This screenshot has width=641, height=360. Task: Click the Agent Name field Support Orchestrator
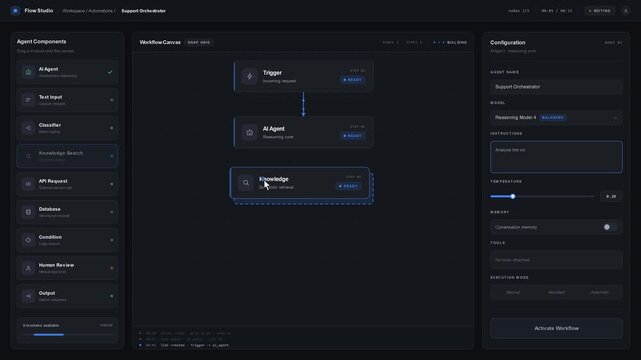pyautogui.click(x=556, y=87)
